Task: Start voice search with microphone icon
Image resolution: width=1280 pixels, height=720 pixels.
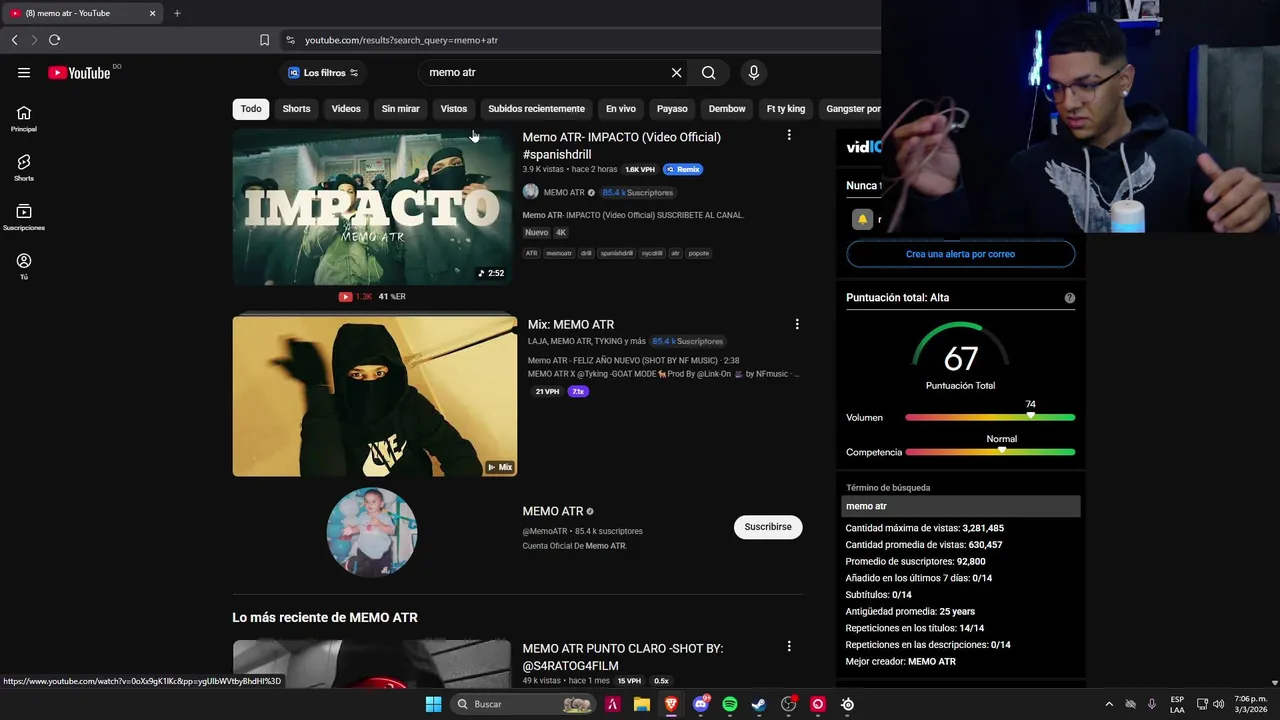Action: [x=754, y=73]
